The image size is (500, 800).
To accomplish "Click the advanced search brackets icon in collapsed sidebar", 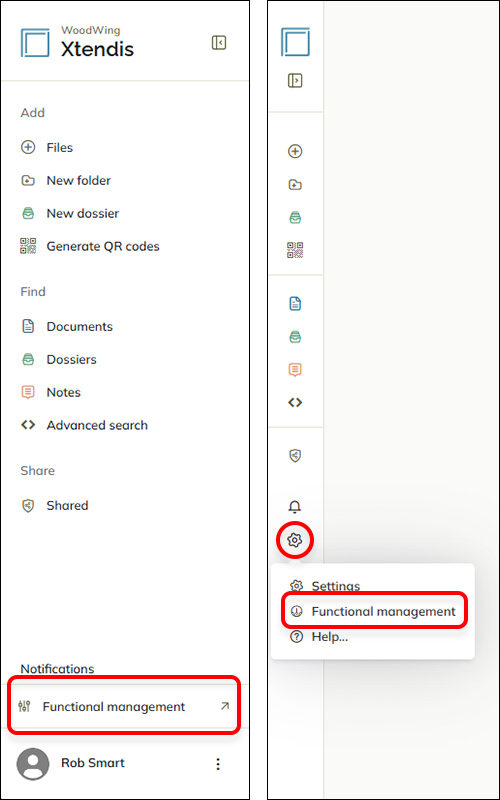I will [295, 403].
